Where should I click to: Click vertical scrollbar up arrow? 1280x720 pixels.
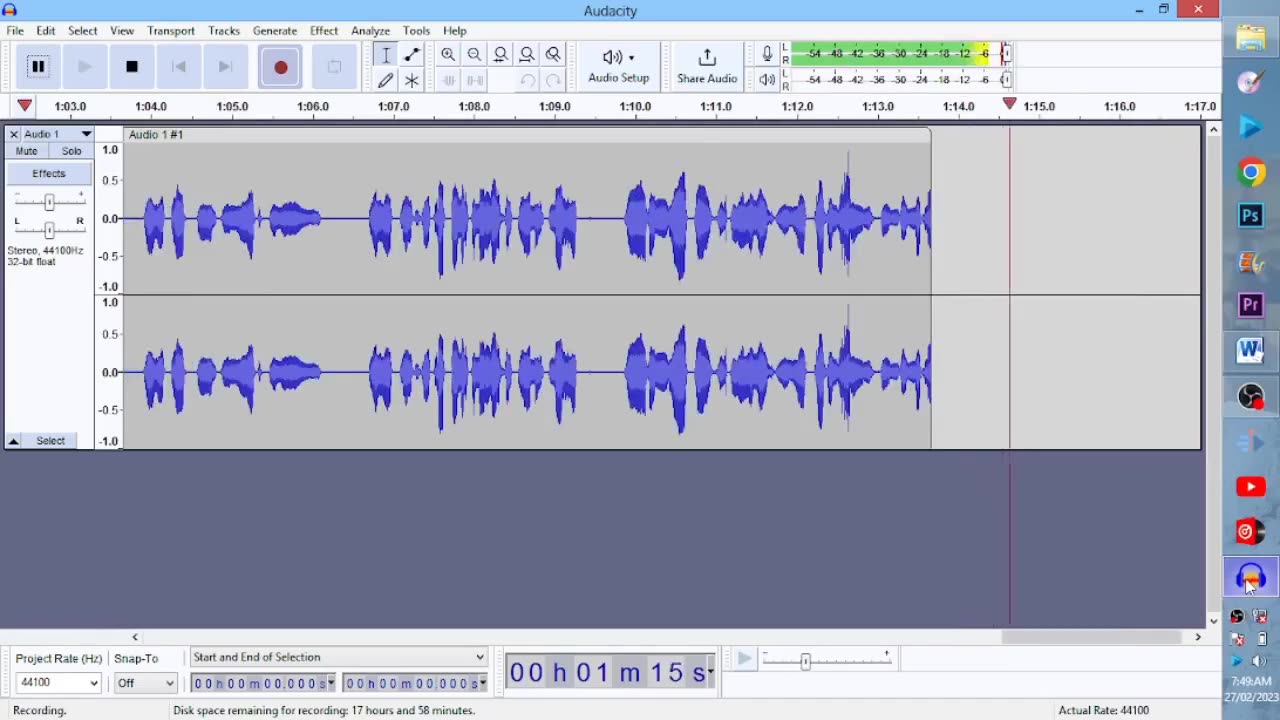(x=1213, y=129)
